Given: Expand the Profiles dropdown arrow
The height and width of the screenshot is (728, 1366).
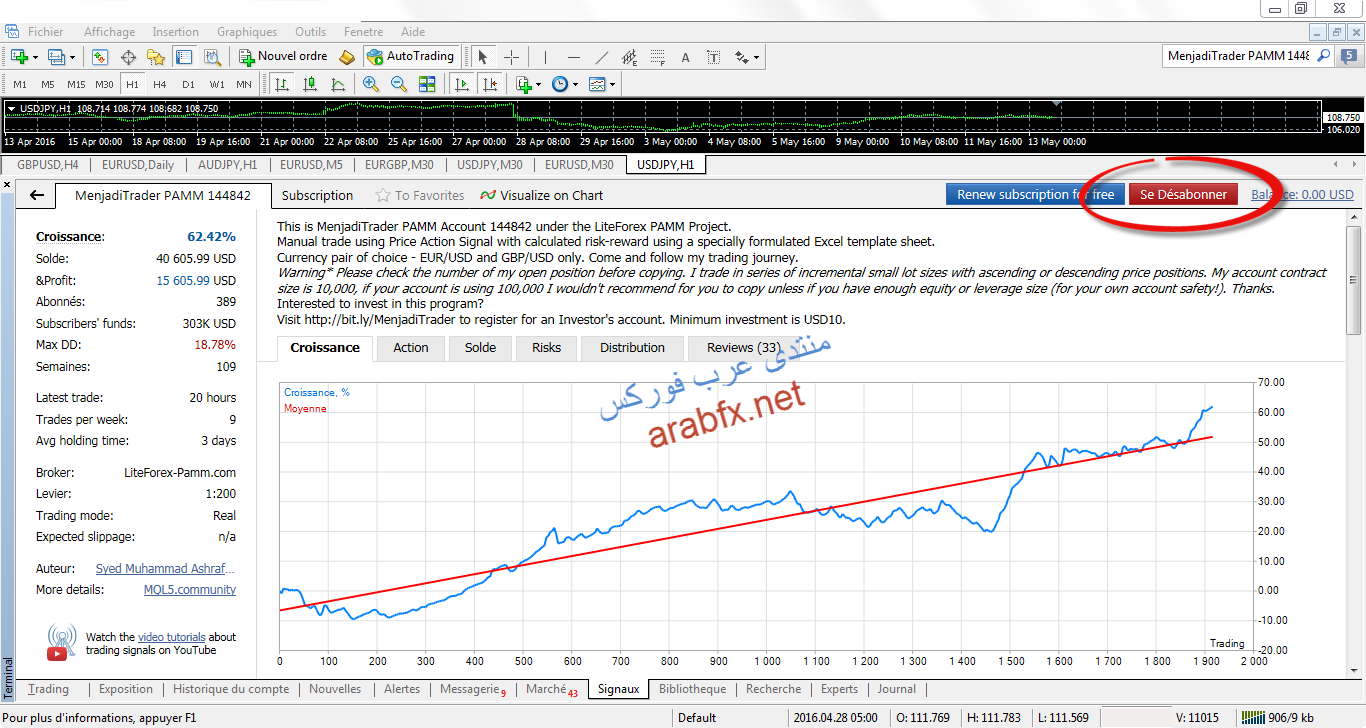Looking at the screenshot, I should [x=72, y=57].
